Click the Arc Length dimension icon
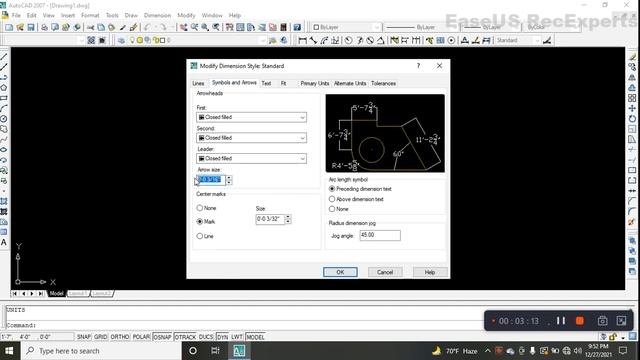Screen dimensions: 640x360 pyautogui.click(x=324, y=40)
